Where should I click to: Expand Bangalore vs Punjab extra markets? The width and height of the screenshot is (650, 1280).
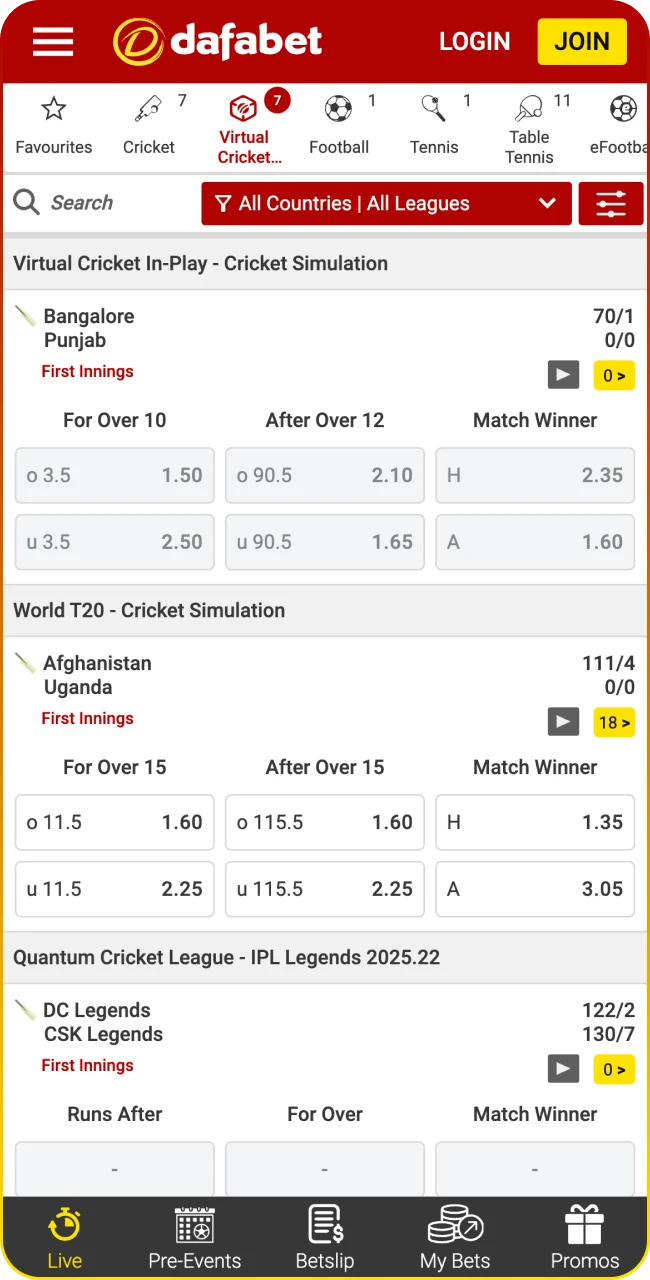[614, 375]
